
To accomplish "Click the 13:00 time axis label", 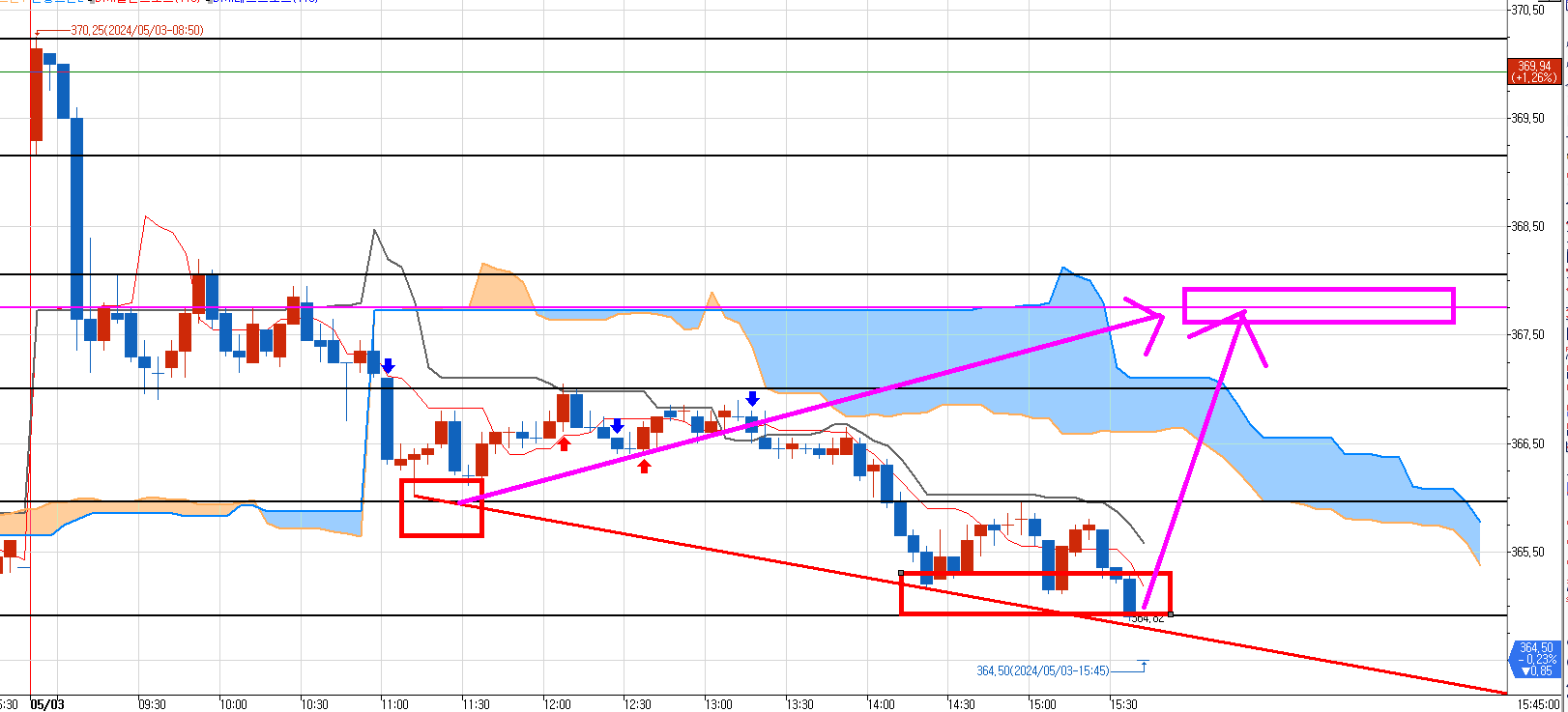I will [718, 704].
